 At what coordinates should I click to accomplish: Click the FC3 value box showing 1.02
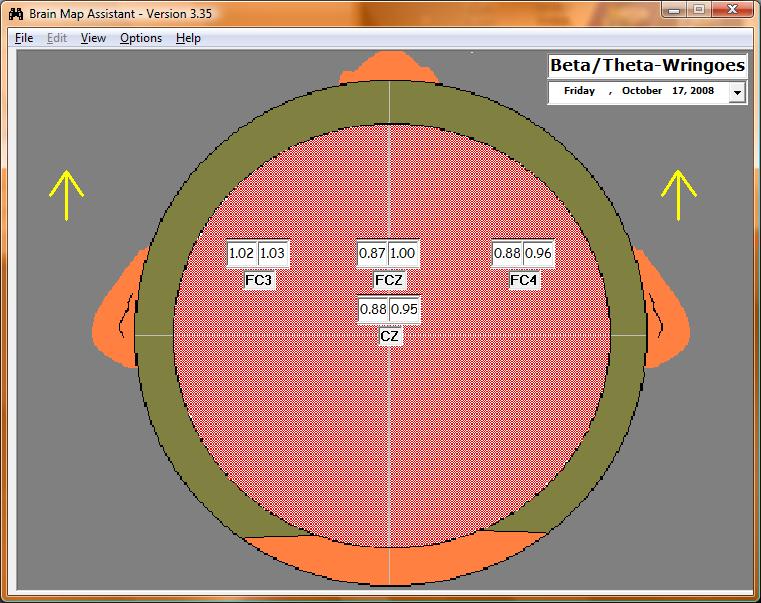pos(241,254)
